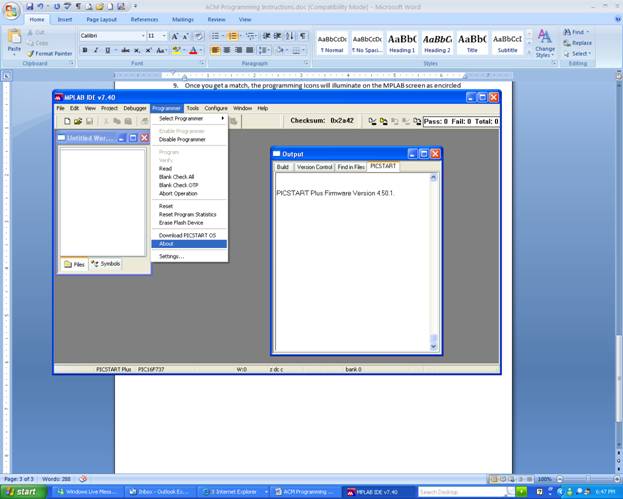The image size is (623, 499).
Task: Click the 100% zoom level in status bar
Action: [x=544, y=479]
